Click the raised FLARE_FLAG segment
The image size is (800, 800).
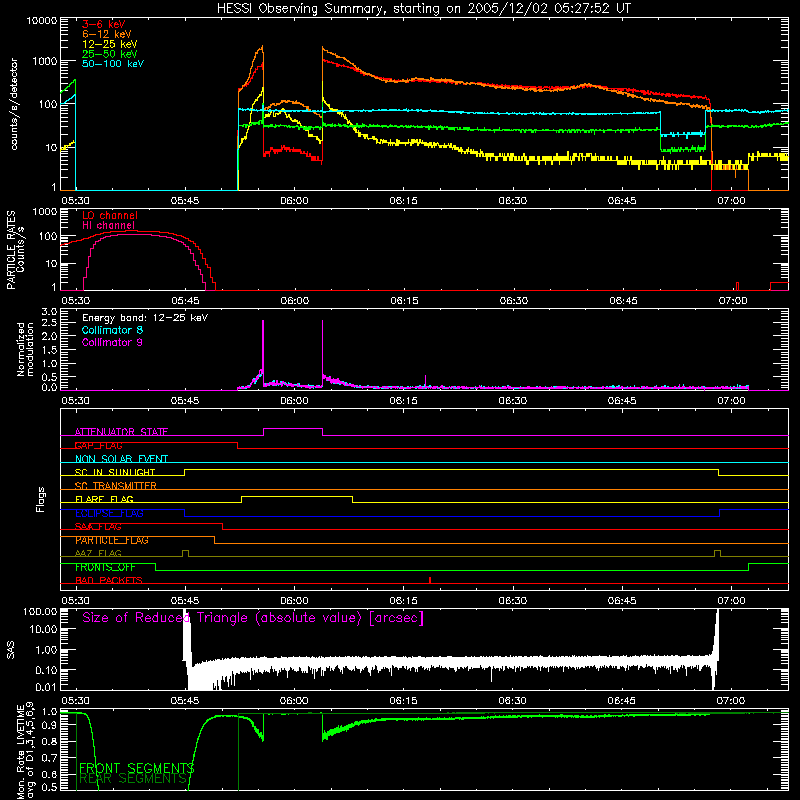point(297,496)
